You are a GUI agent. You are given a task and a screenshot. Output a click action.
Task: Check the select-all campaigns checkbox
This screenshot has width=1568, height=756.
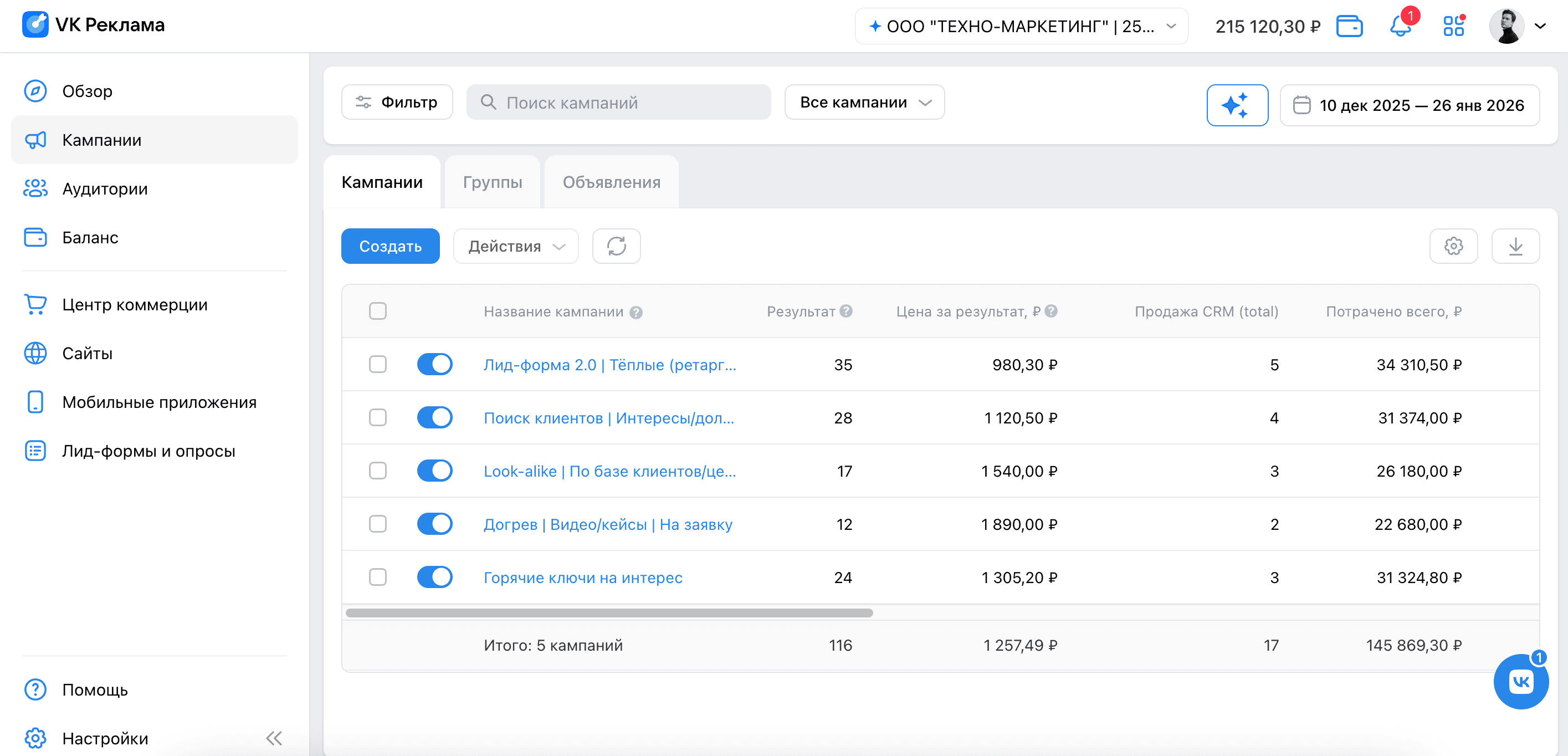(x=377, y=310)
